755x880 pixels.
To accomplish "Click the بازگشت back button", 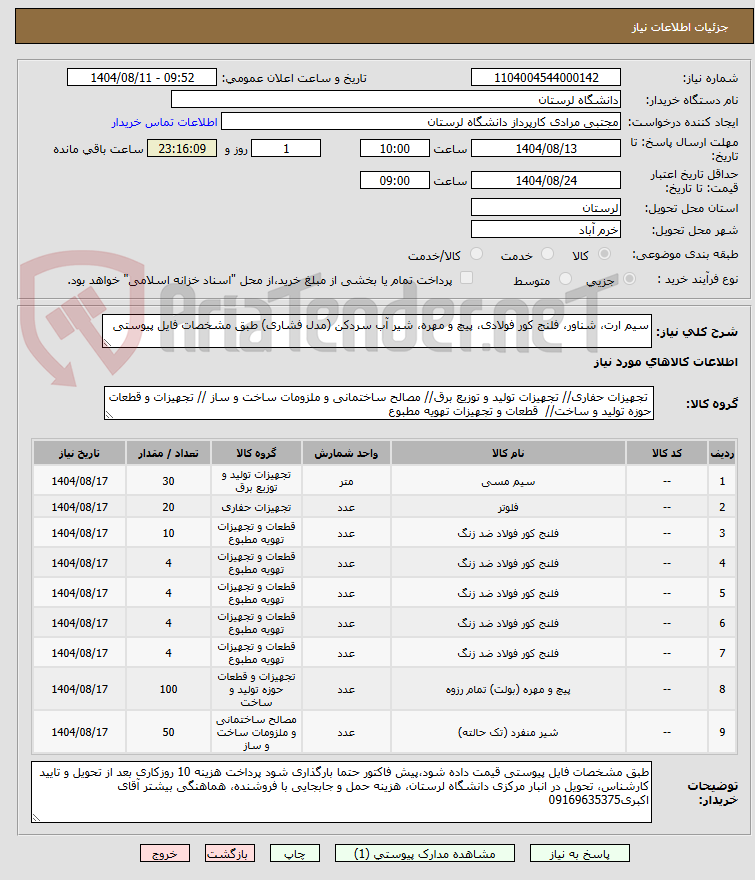I will coord(230,854).
